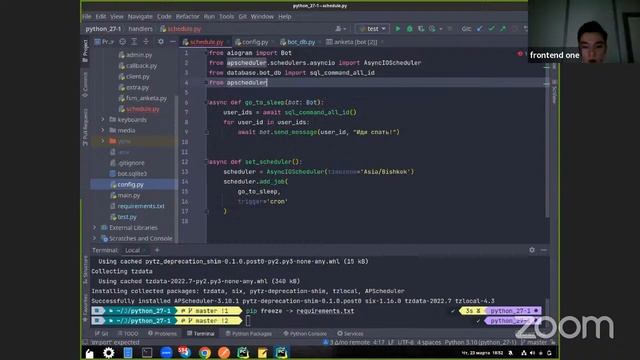Open the Project tool window side tab

(85, 51)
